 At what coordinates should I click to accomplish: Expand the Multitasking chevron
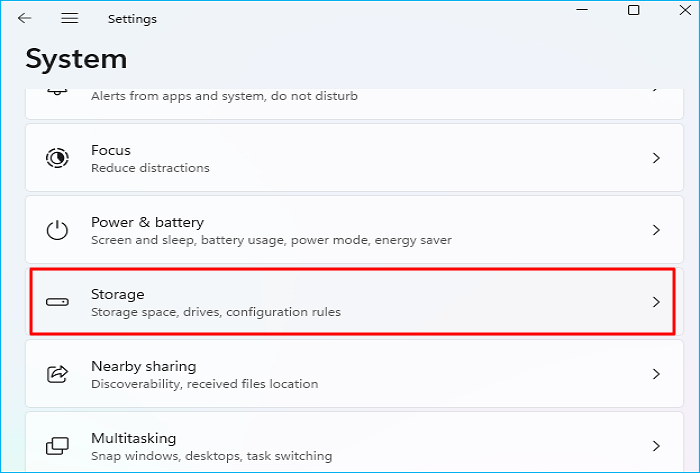pos(656,446)
